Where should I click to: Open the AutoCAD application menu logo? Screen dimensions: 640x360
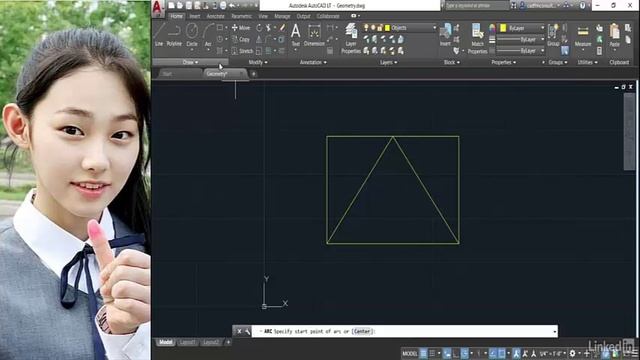157,8
